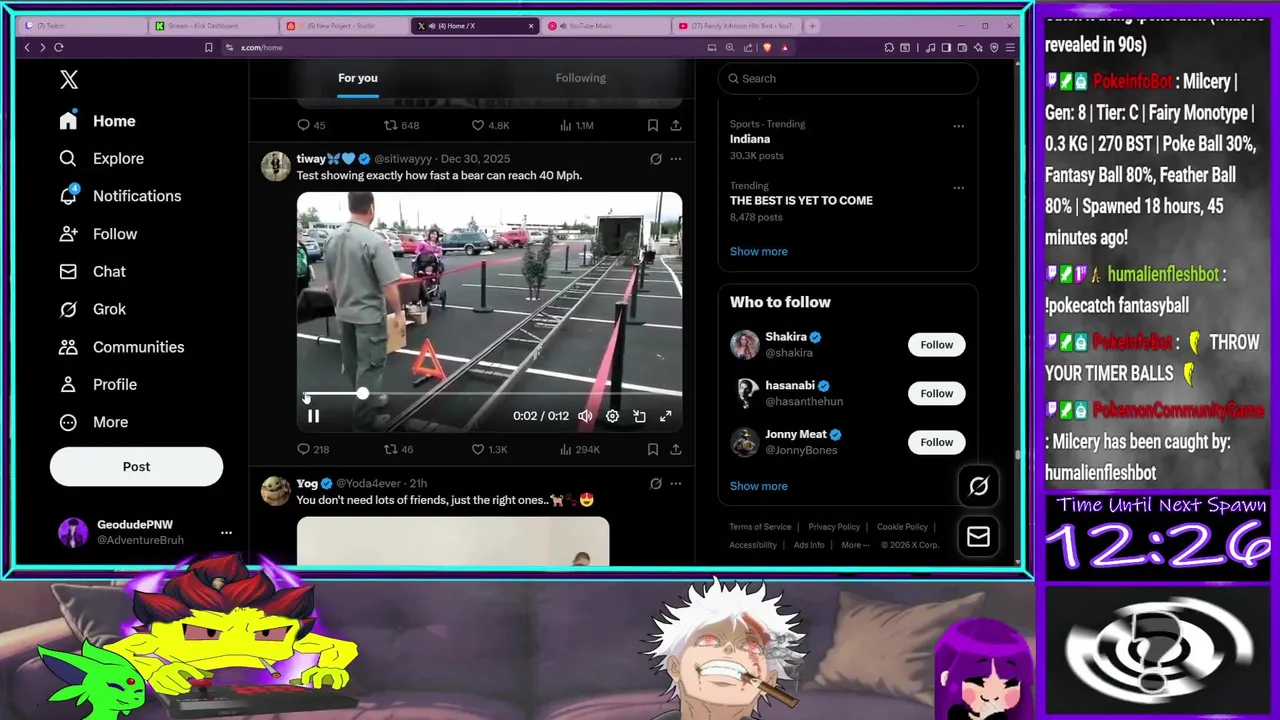This screenshot has width=1280, height=720.
Task: Show more trending topics
Action: pos(758,251)
